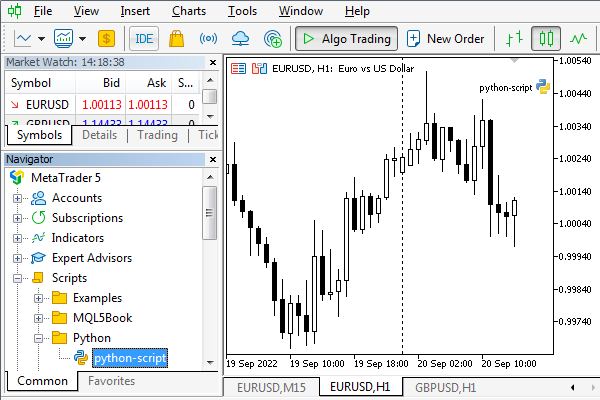The image size is (600, 400).
Task: Open the View menu
Action: 86,11
